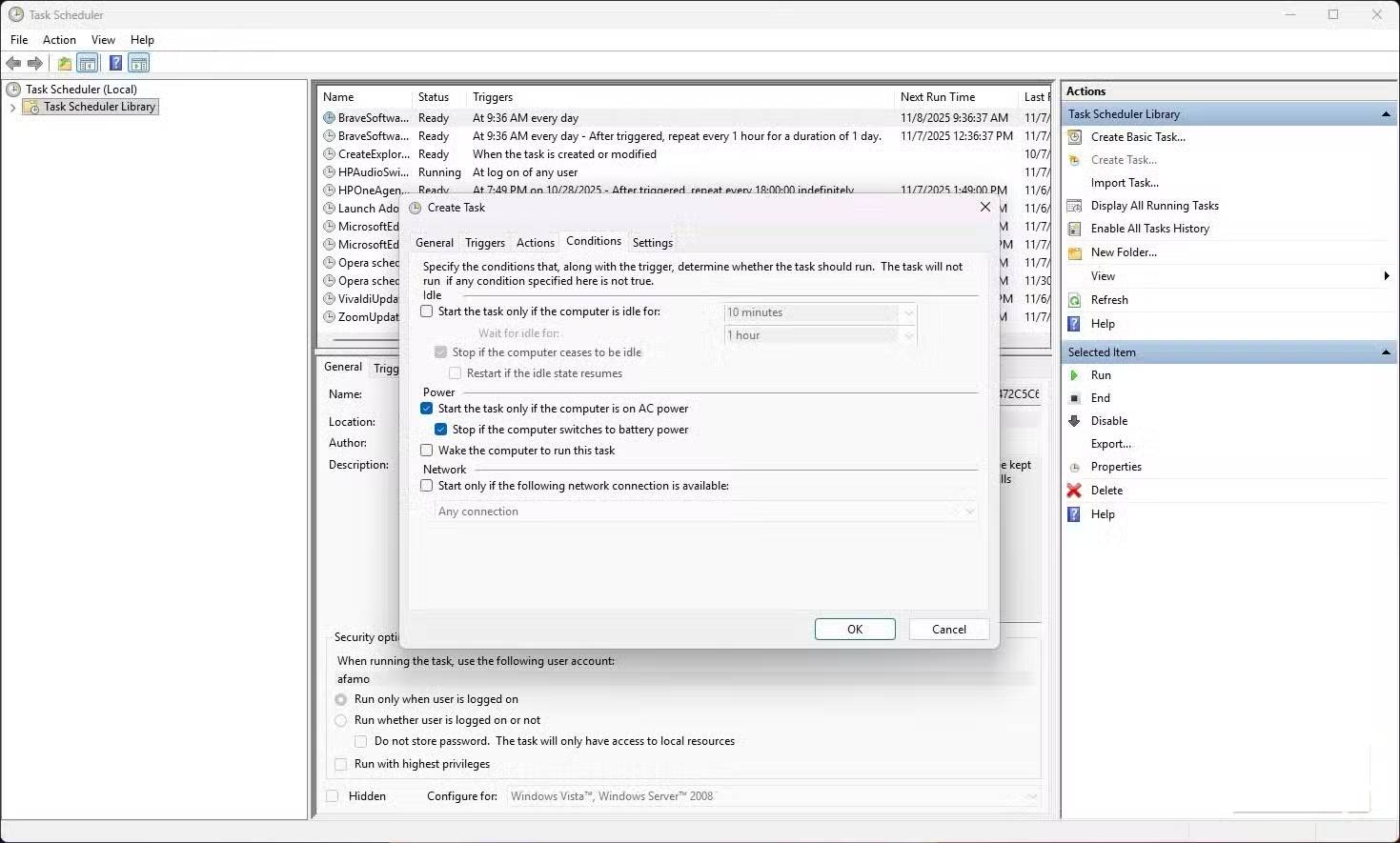Image resolution: width=1400 pixels, height=843 pixels.
Task: Open the Action menu in the menu bar
Action: pos(59,40)
